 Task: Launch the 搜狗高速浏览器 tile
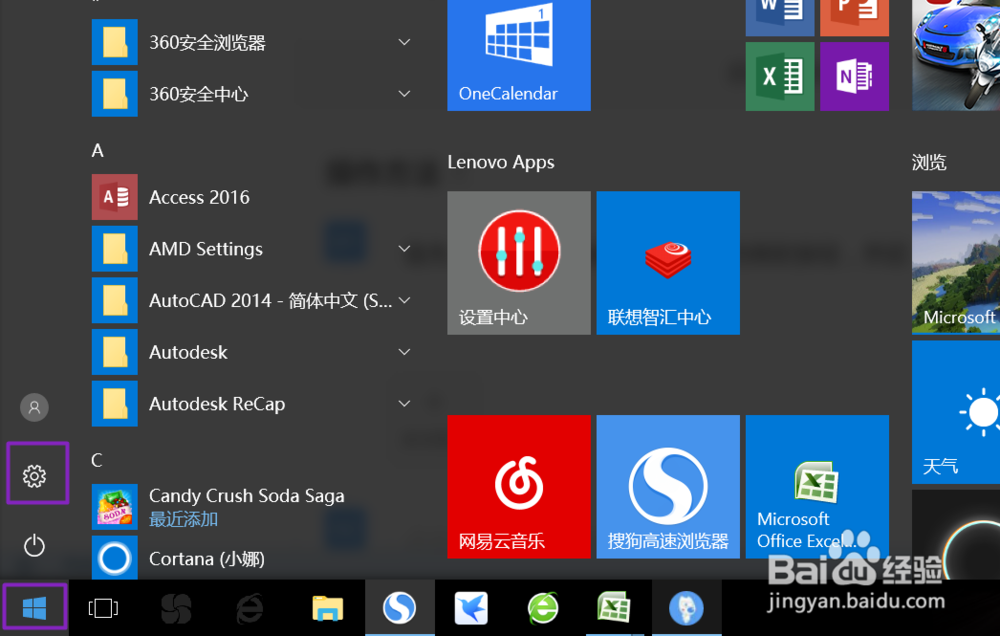668,487
